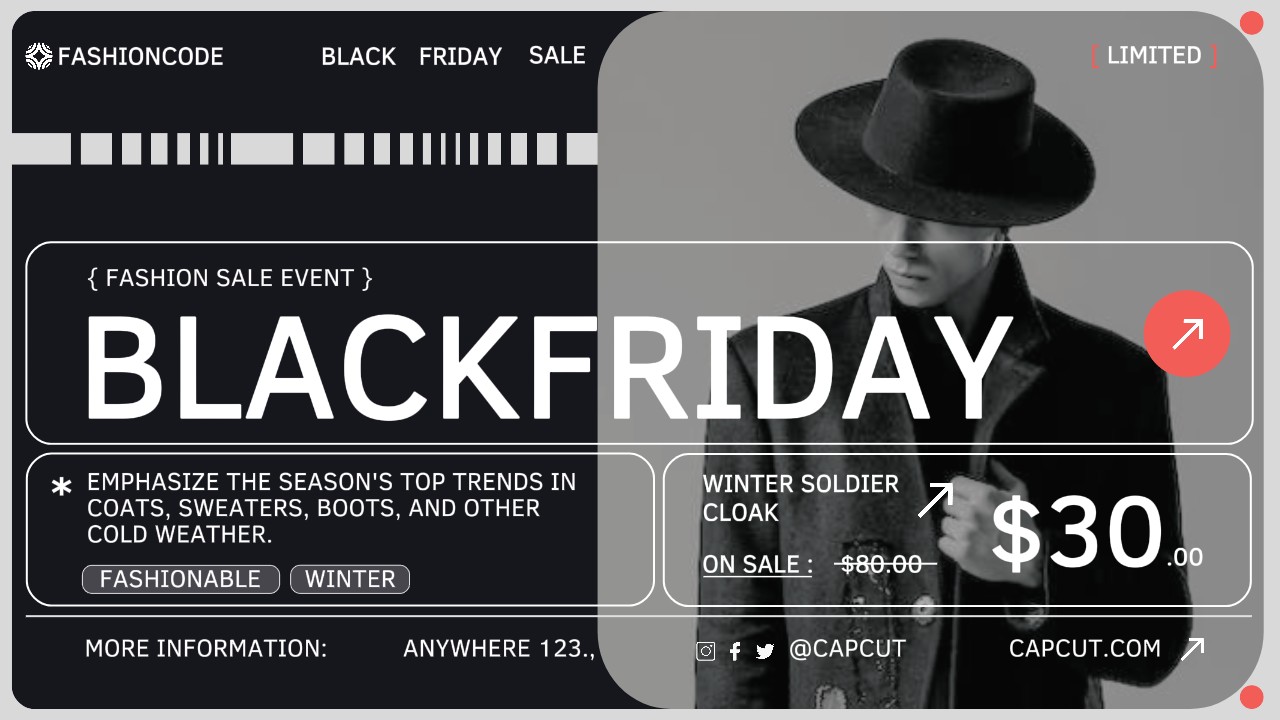This screenshot has width=1280, height=720.
Task: Click the $30 sale price
Action: [1077, 534]
